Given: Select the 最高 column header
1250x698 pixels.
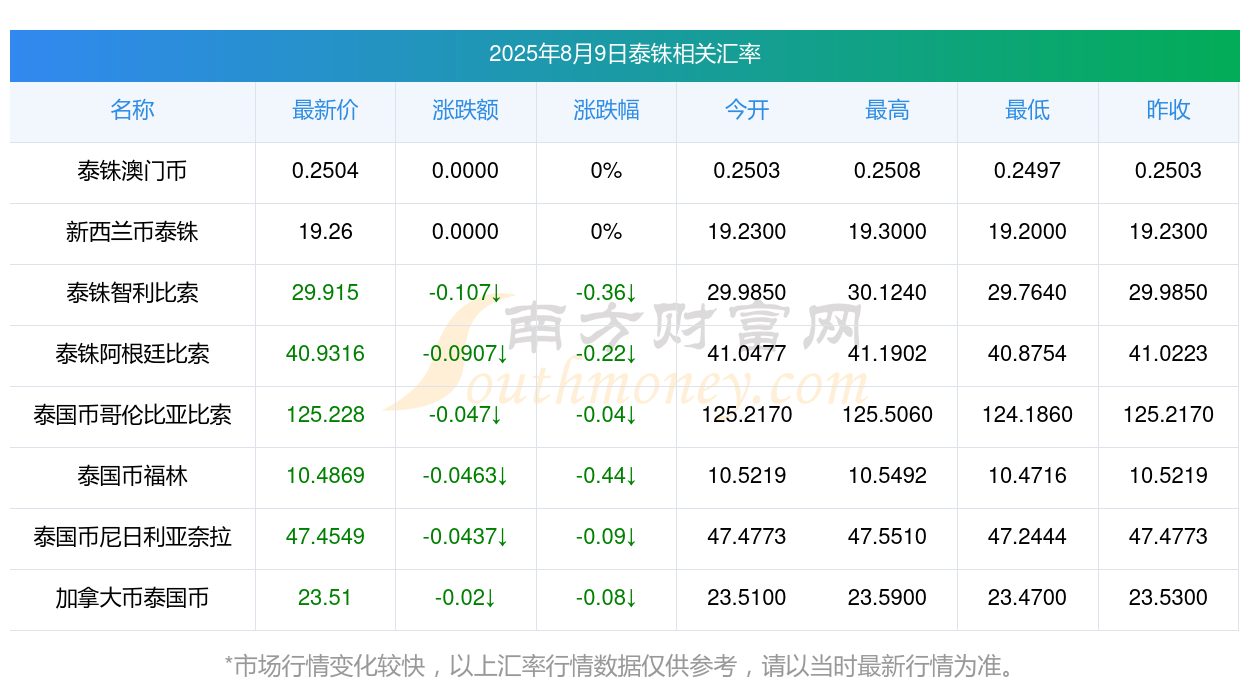Looking at the screenshot, I should (x=887, y=110).
